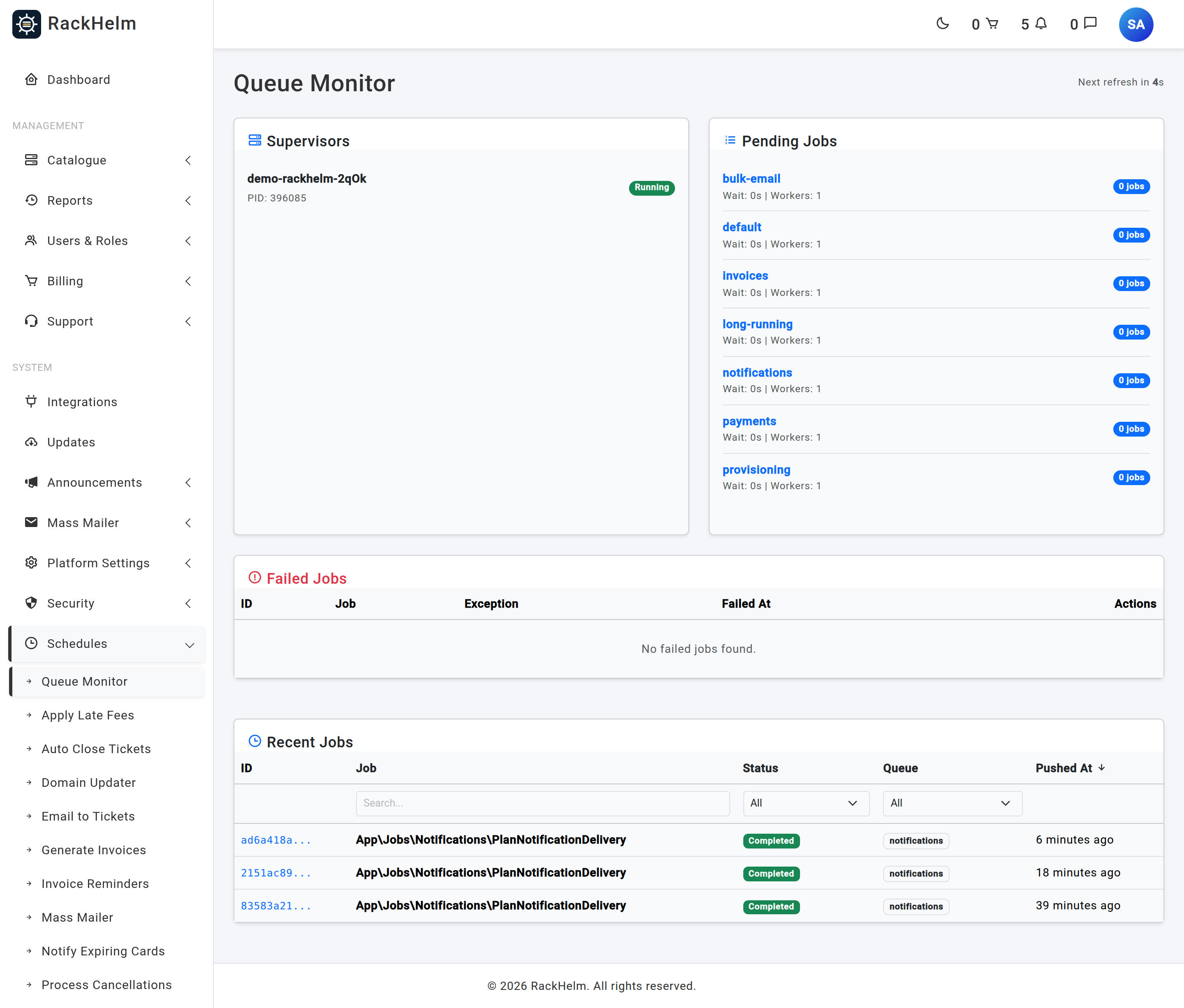Click the Support headset icon
This screenshot has height=1008, width=1184.
(31, 321)
